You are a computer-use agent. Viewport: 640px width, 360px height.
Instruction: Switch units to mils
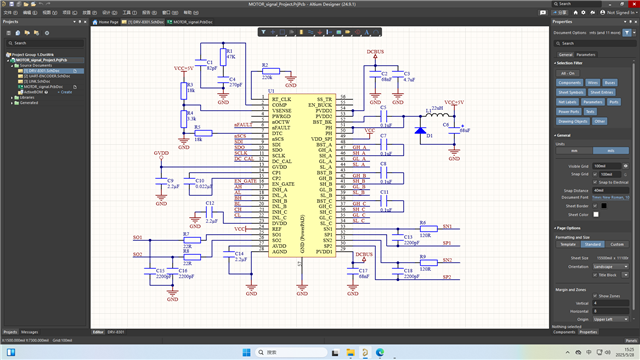(611, 151)
